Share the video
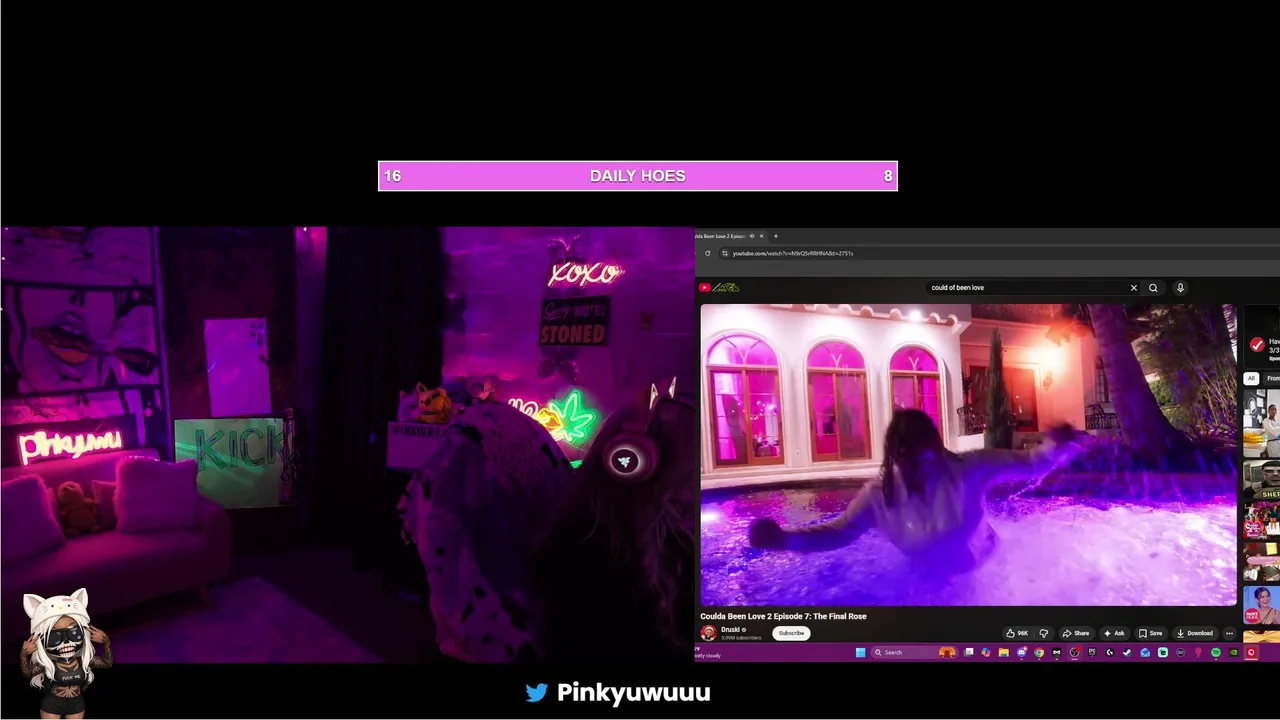The height and width of the screenshot is (720, 1280). pos(1076,633)
